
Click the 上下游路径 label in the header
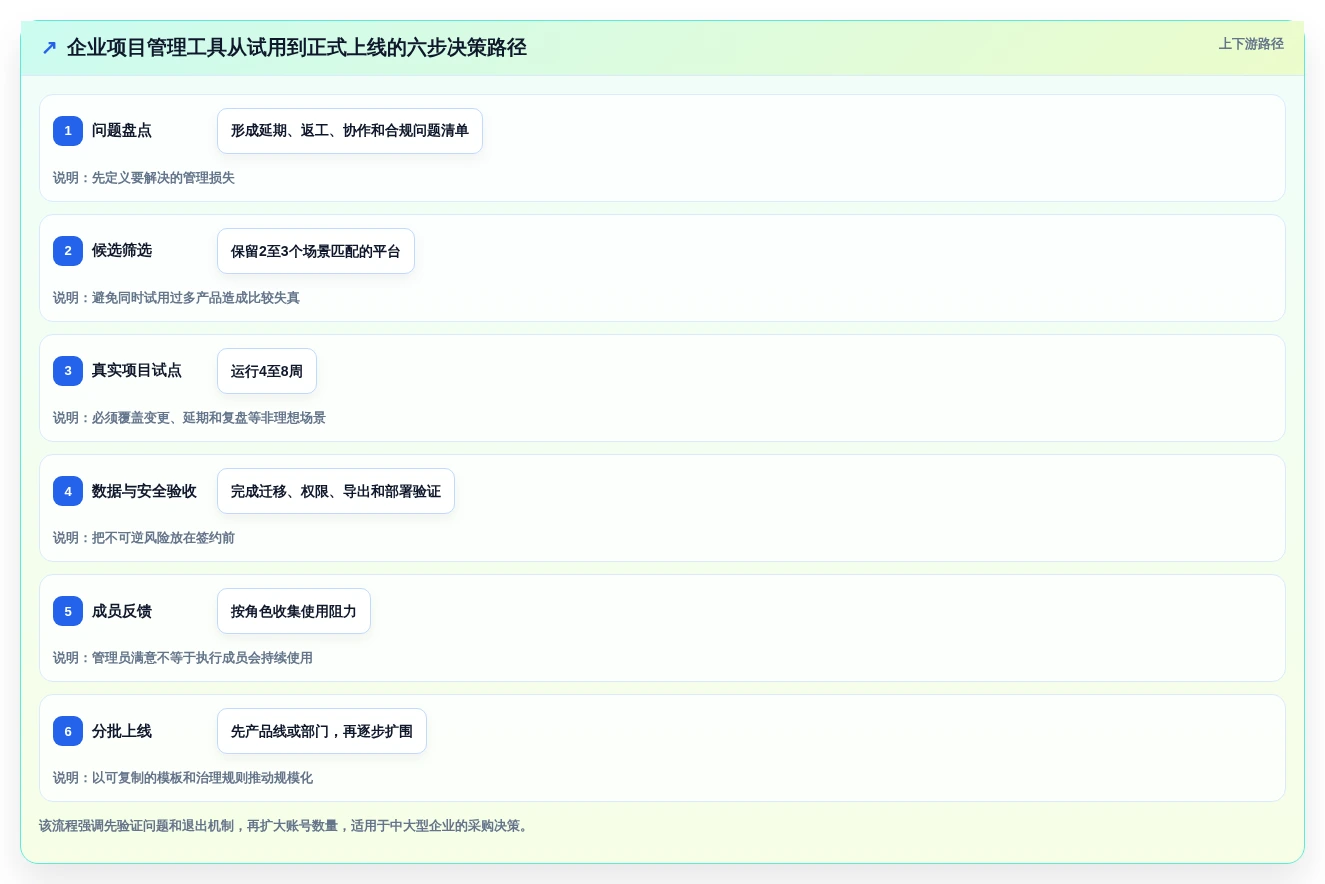pyautogui.click(x=1251, y=44)
